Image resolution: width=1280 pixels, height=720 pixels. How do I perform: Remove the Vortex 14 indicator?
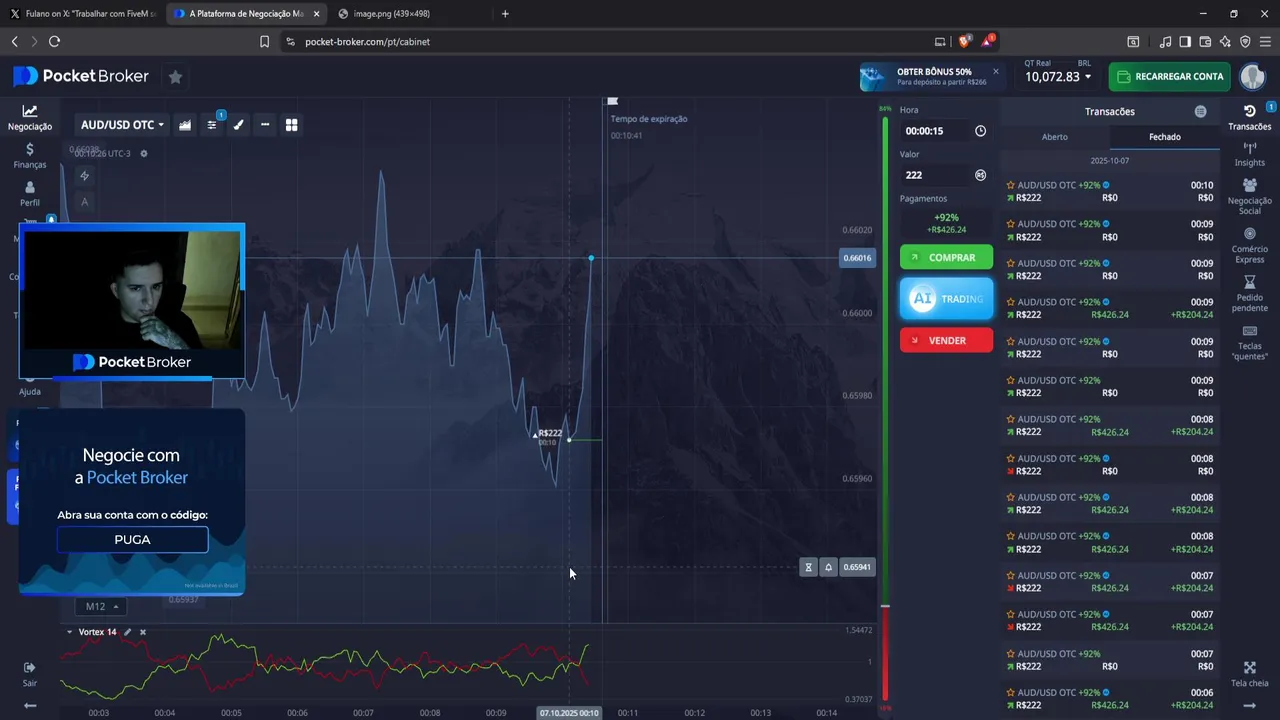click(x=143, y=632)
